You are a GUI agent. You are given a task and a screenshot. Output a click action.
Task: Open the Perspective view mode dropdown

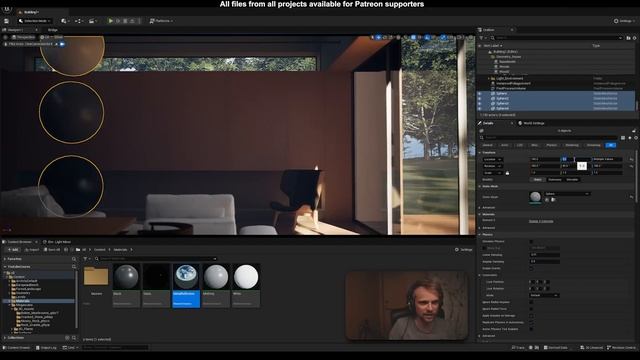[24, 37]
